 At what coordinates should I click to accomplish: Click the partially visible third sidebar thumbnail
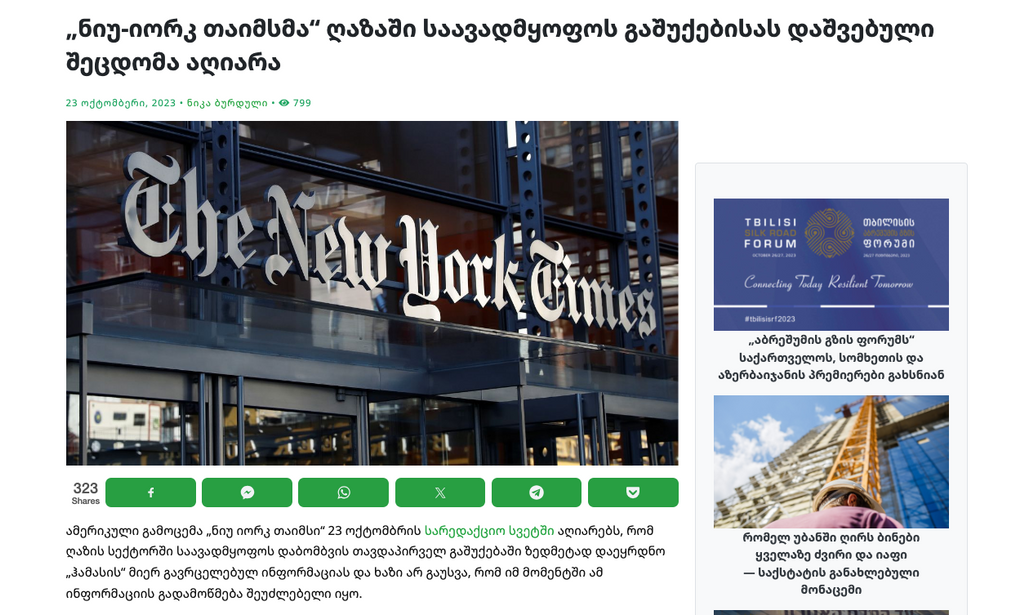[831, 612]
